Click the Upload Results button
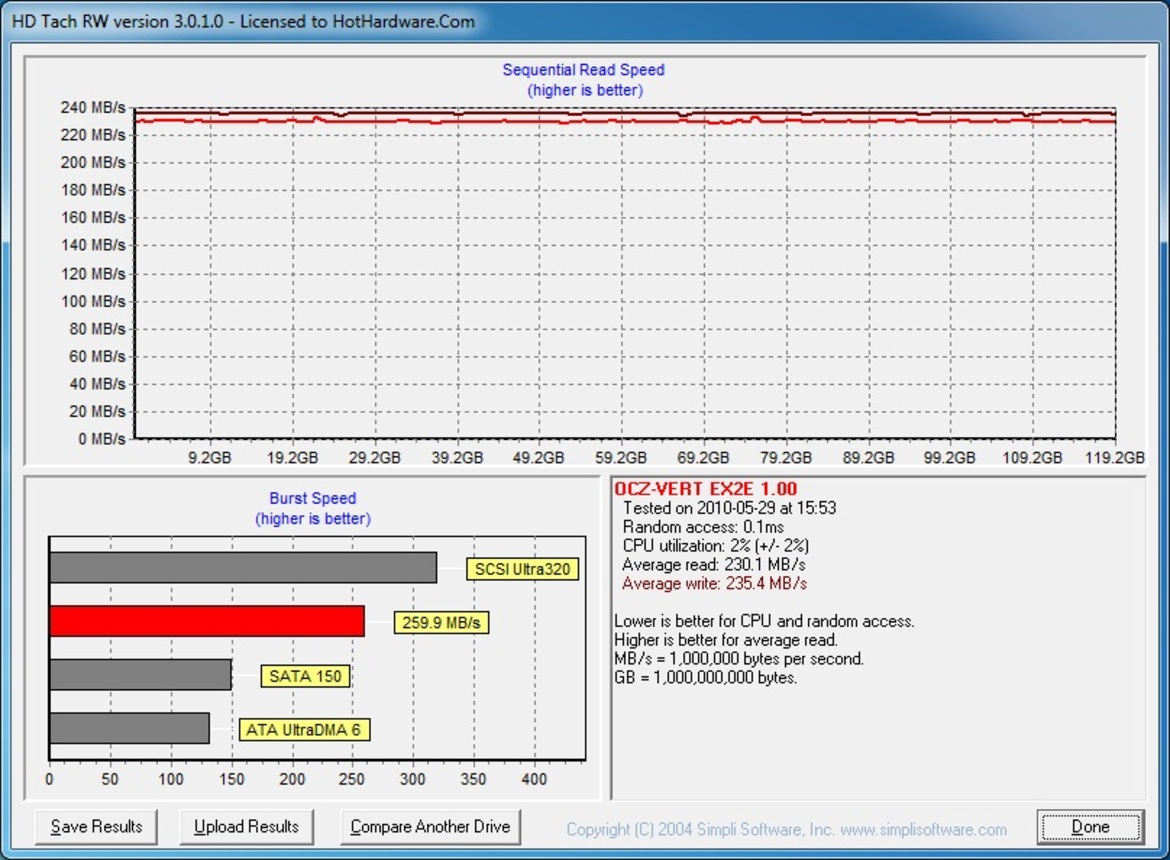The height and width of the screenshot is (860, 1170). click(246, 827)
